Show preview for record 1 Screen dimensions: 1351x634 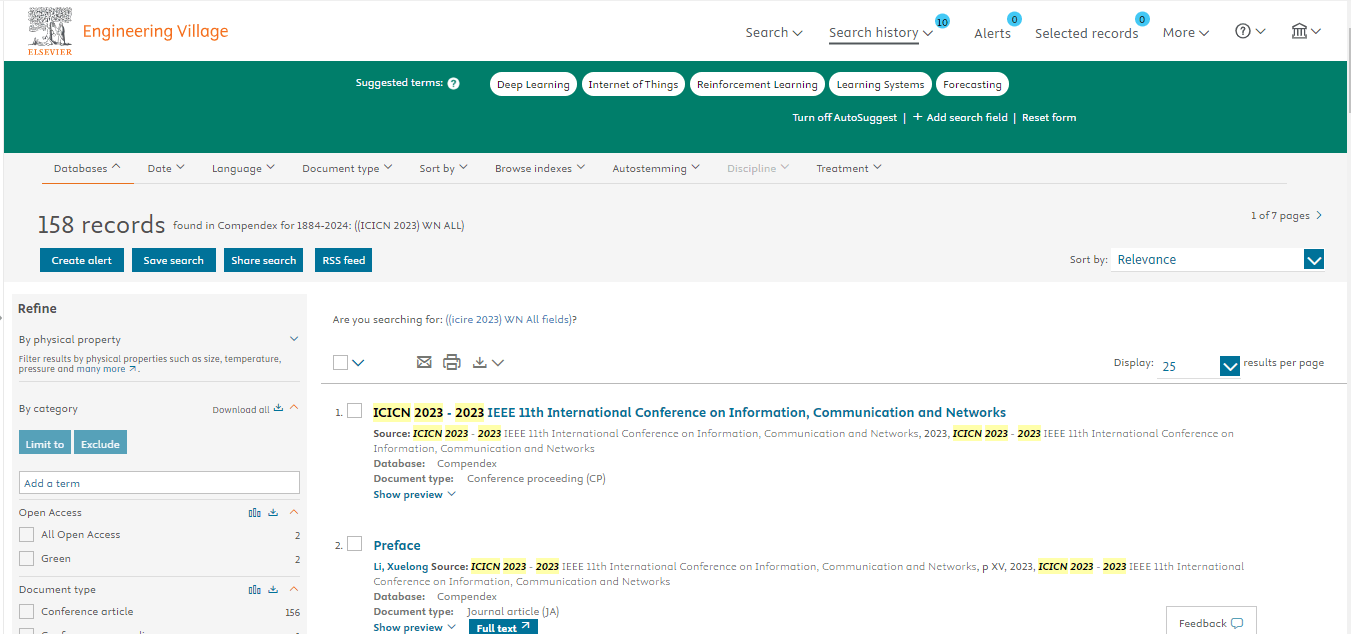[414, 495]
